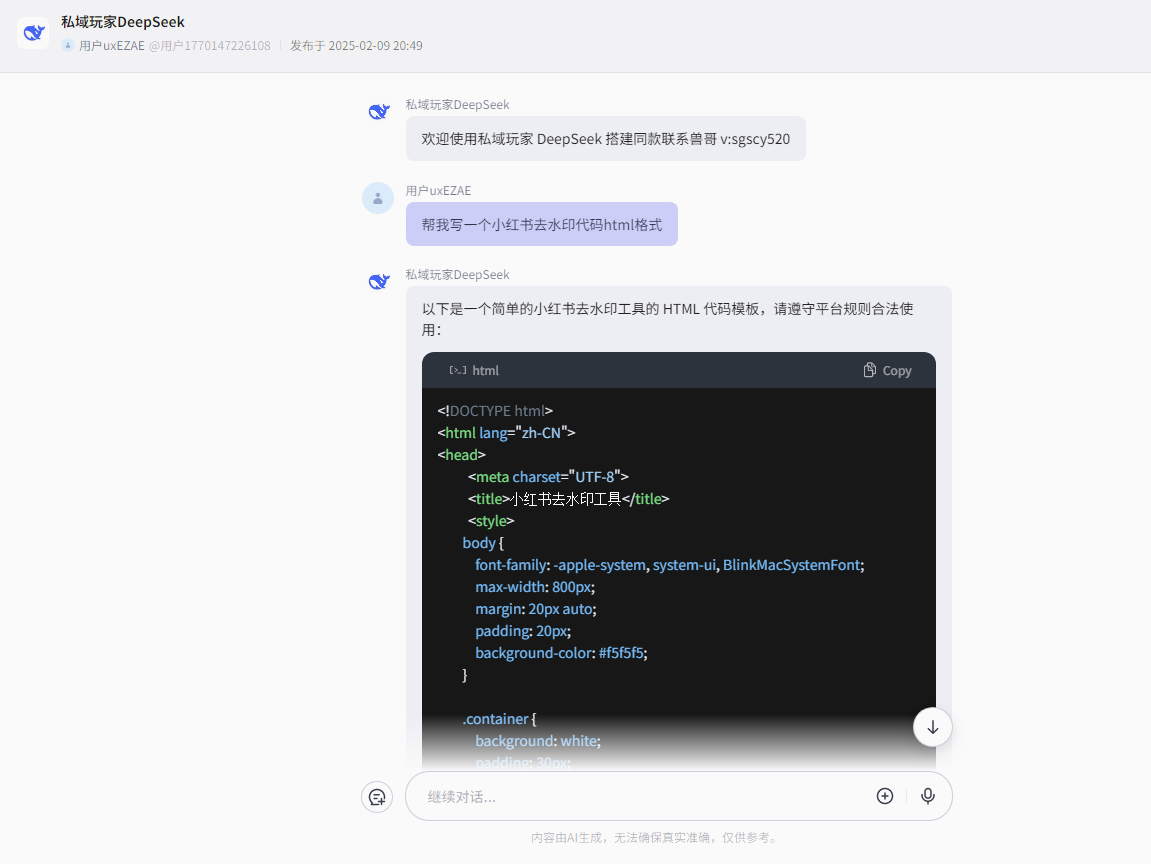
Task: Click the gray user avatar beside 用户uxEZAE
Action: (x=378, y=198)
